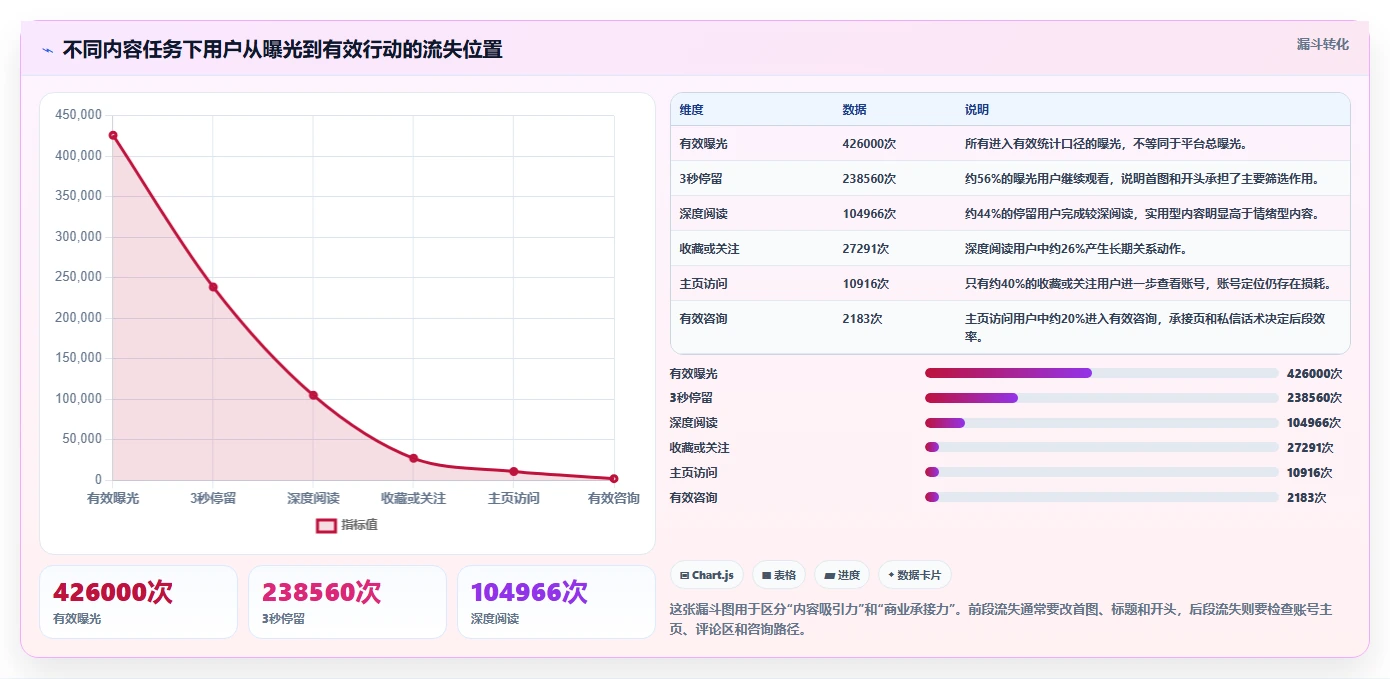Click the 有效曝光 progress bar
Screen dimensions: 1390x679
[x=1102, y=373]
